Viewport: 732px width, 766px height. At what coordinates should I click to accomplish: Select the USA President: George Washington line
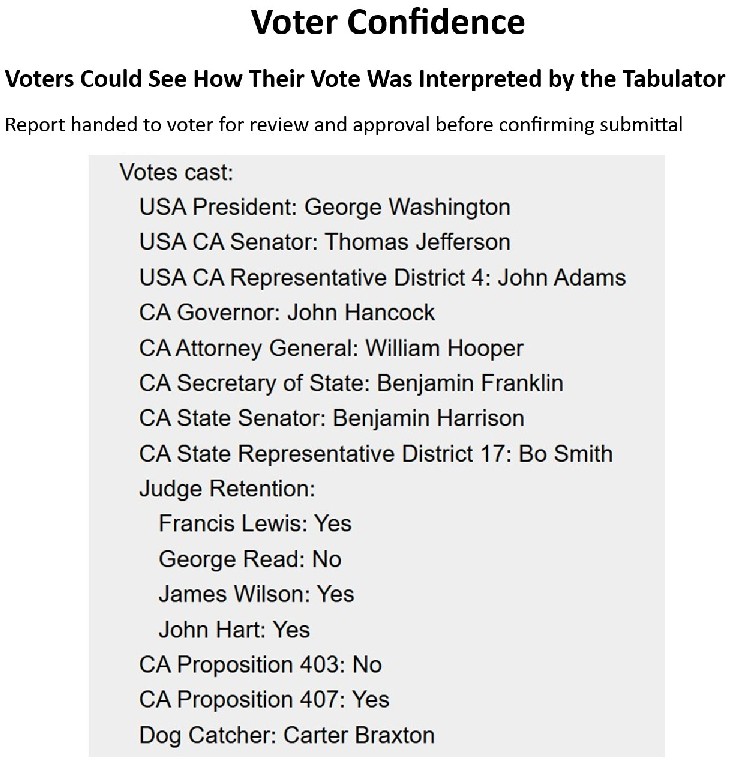click(x=325, y=207)
